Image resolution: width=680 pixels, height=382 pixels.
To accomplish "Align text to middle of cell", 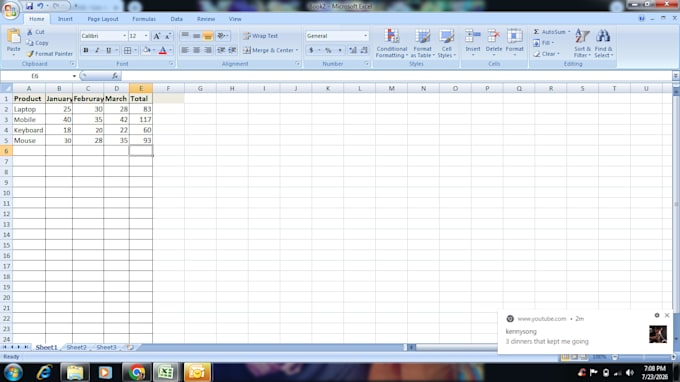I will 196,36.
